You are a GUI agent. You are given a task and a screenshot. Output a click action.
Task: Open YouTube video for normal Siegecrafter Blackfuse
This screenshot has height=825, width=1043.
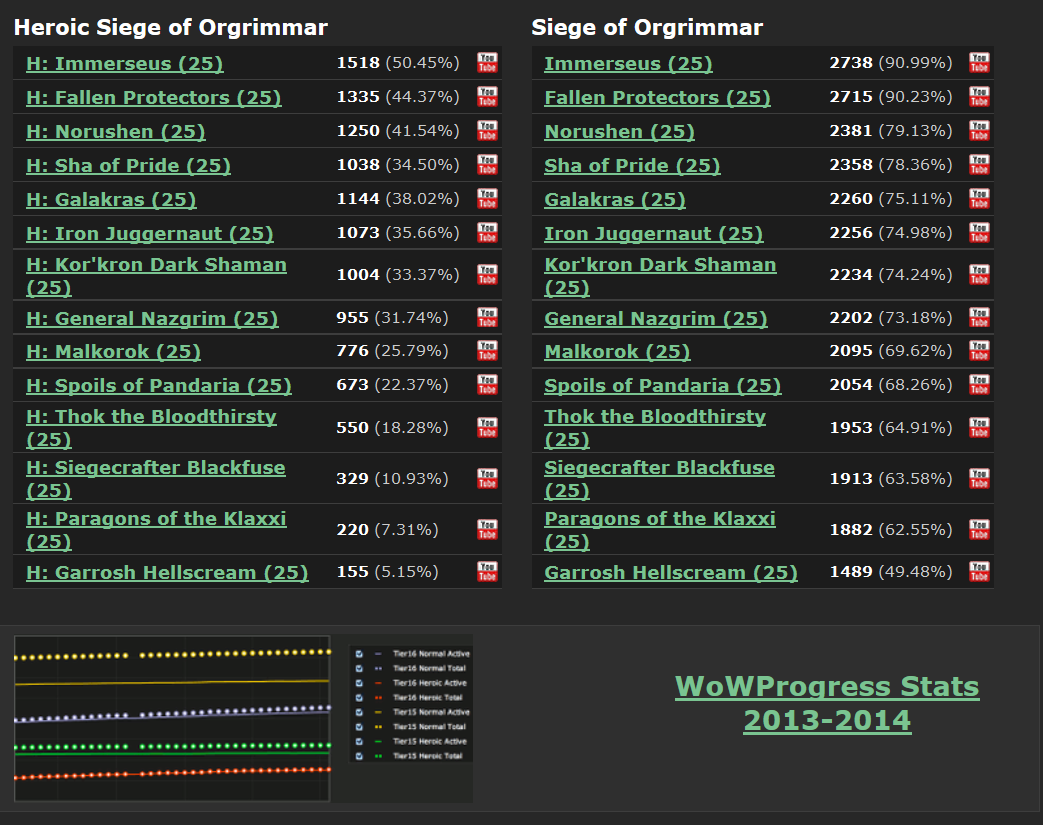pyautogui.click(x=979, y=479)
